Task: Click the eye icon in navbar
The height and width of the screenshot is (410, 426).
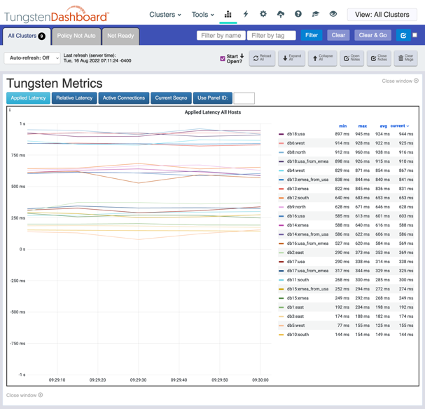Action: 333,14
